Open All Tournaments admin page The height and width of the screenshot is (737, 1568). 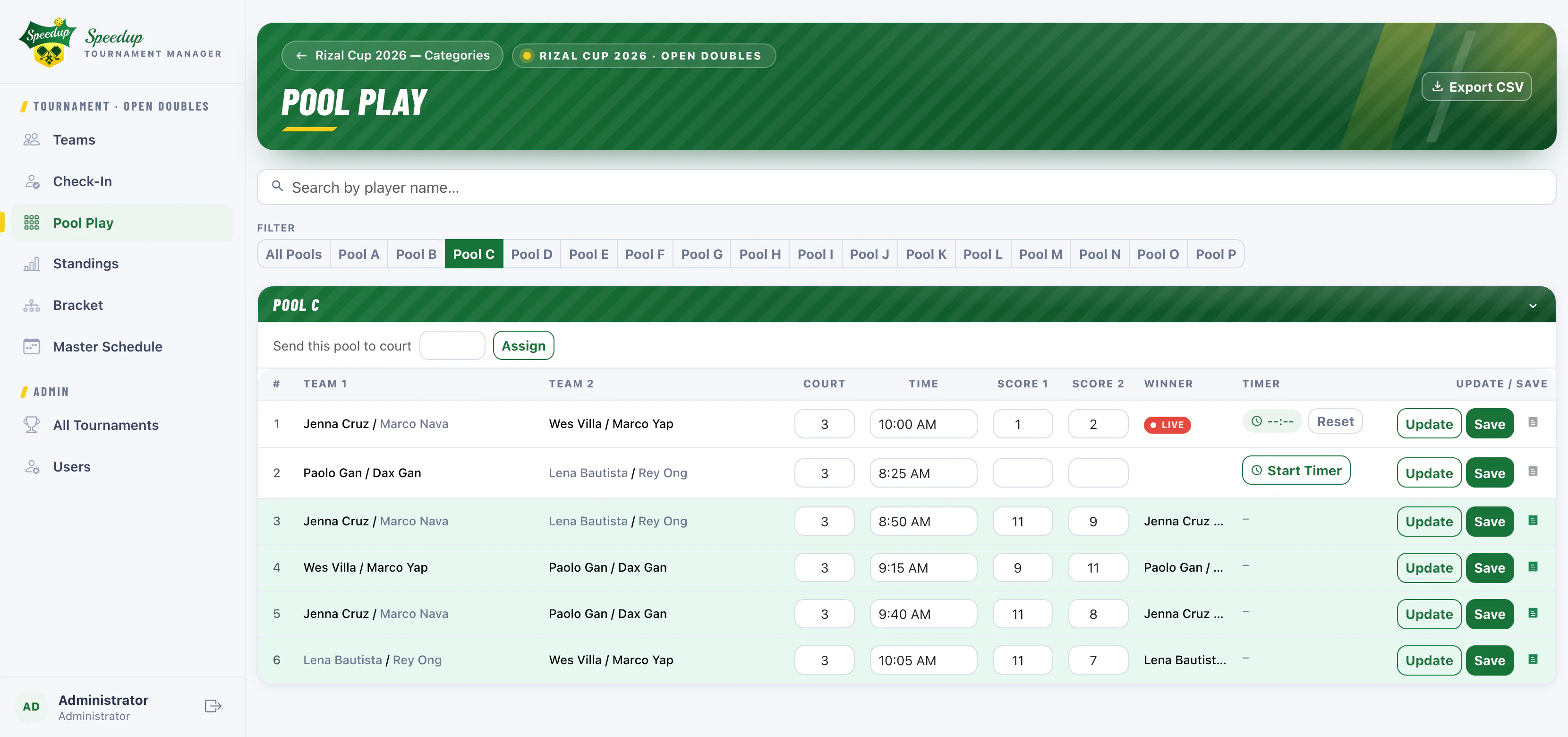(x=122, y=425)
